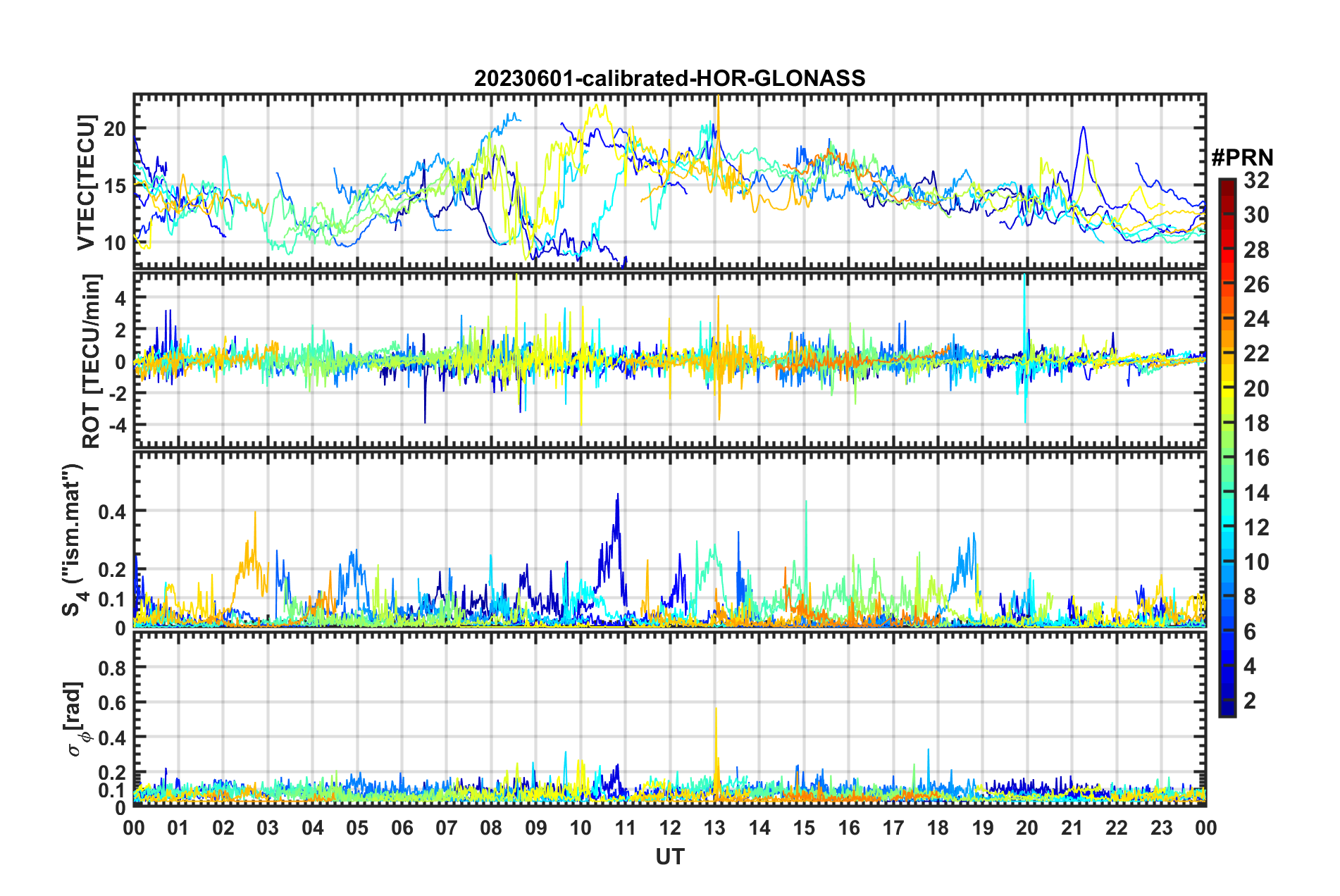
Task: Click the 24 label on PRN colorbar
Action: click(1256, 319)
